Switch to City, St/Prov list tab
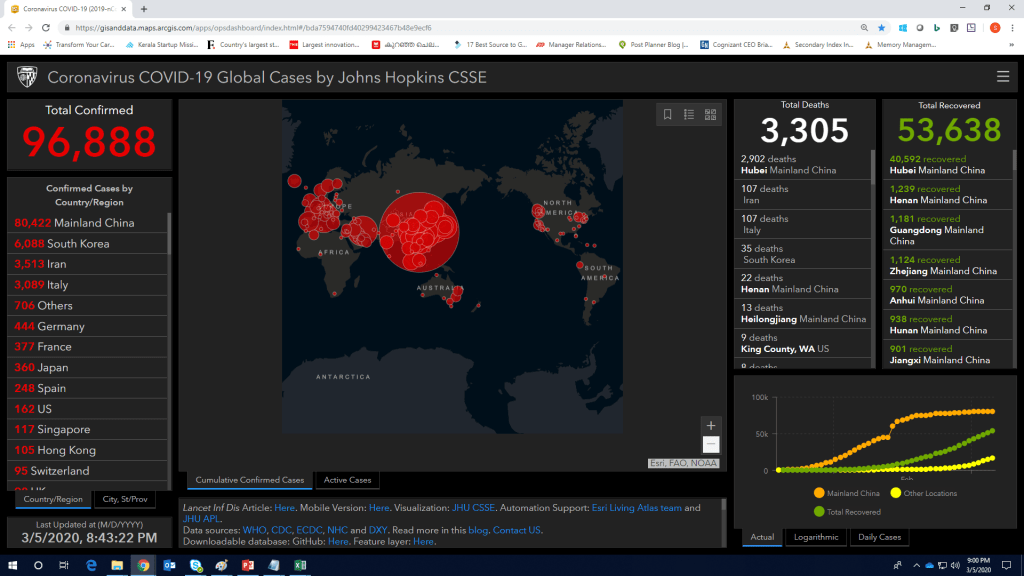1024x576 pixels. (124, 499)
